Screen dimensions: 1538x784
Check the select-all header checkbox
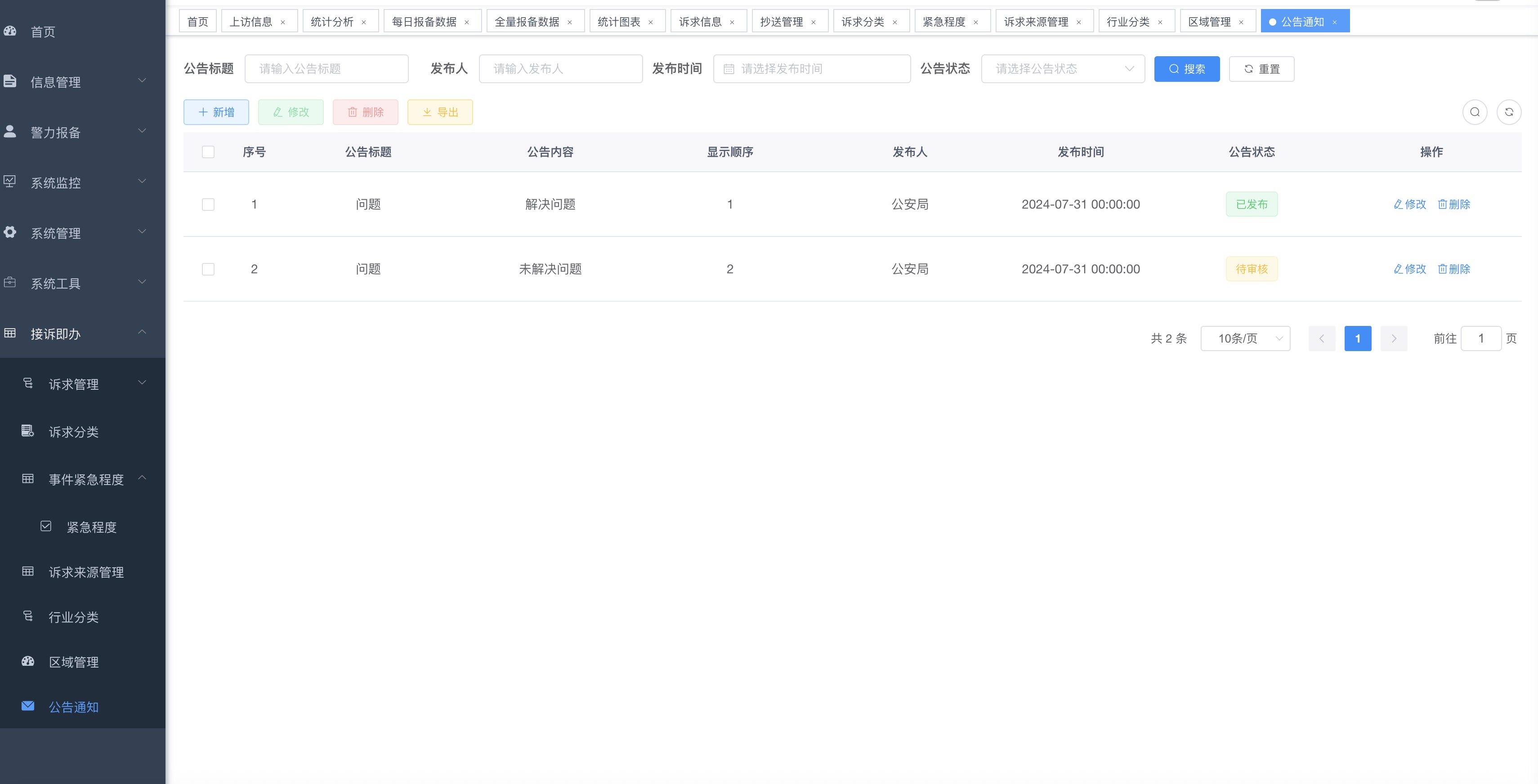[208, 152]
